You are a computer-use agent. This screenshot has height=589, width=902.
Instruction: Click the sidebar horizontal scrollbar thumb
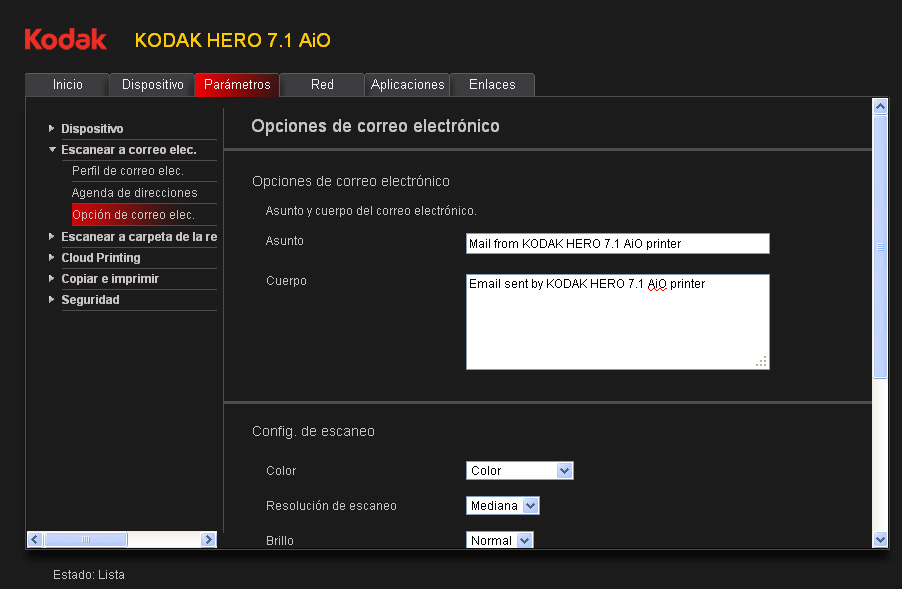[86, 540]
